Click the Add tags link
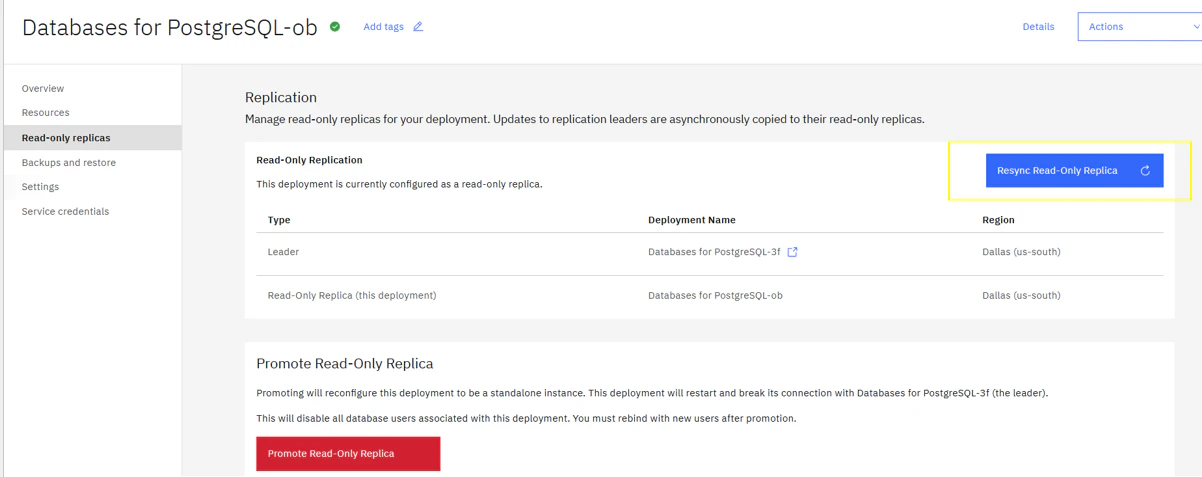Viewport: 1202px width, 477px height. point(383,27)
